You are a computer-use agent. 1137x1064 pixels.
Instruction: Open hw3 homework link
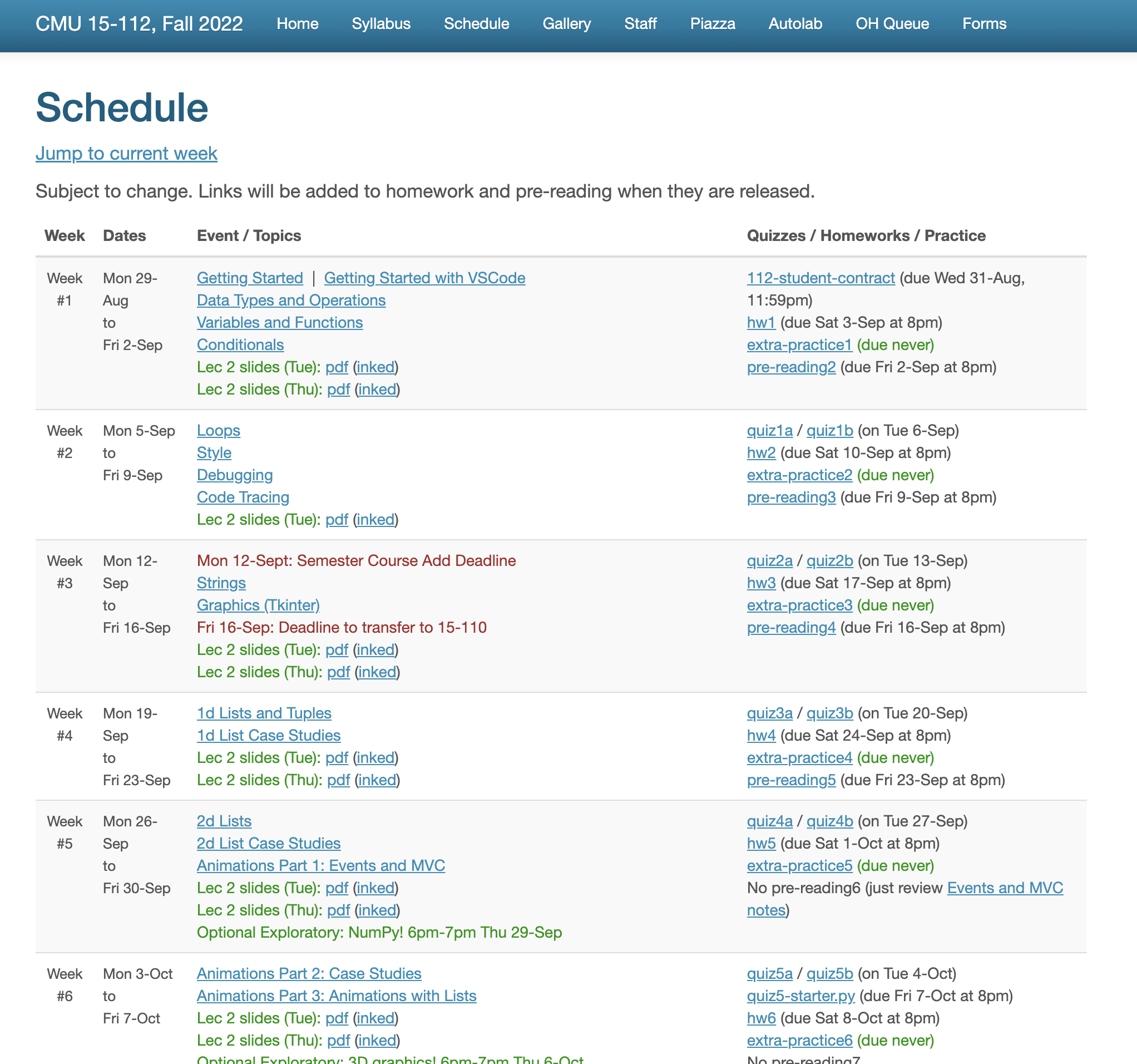760,583
